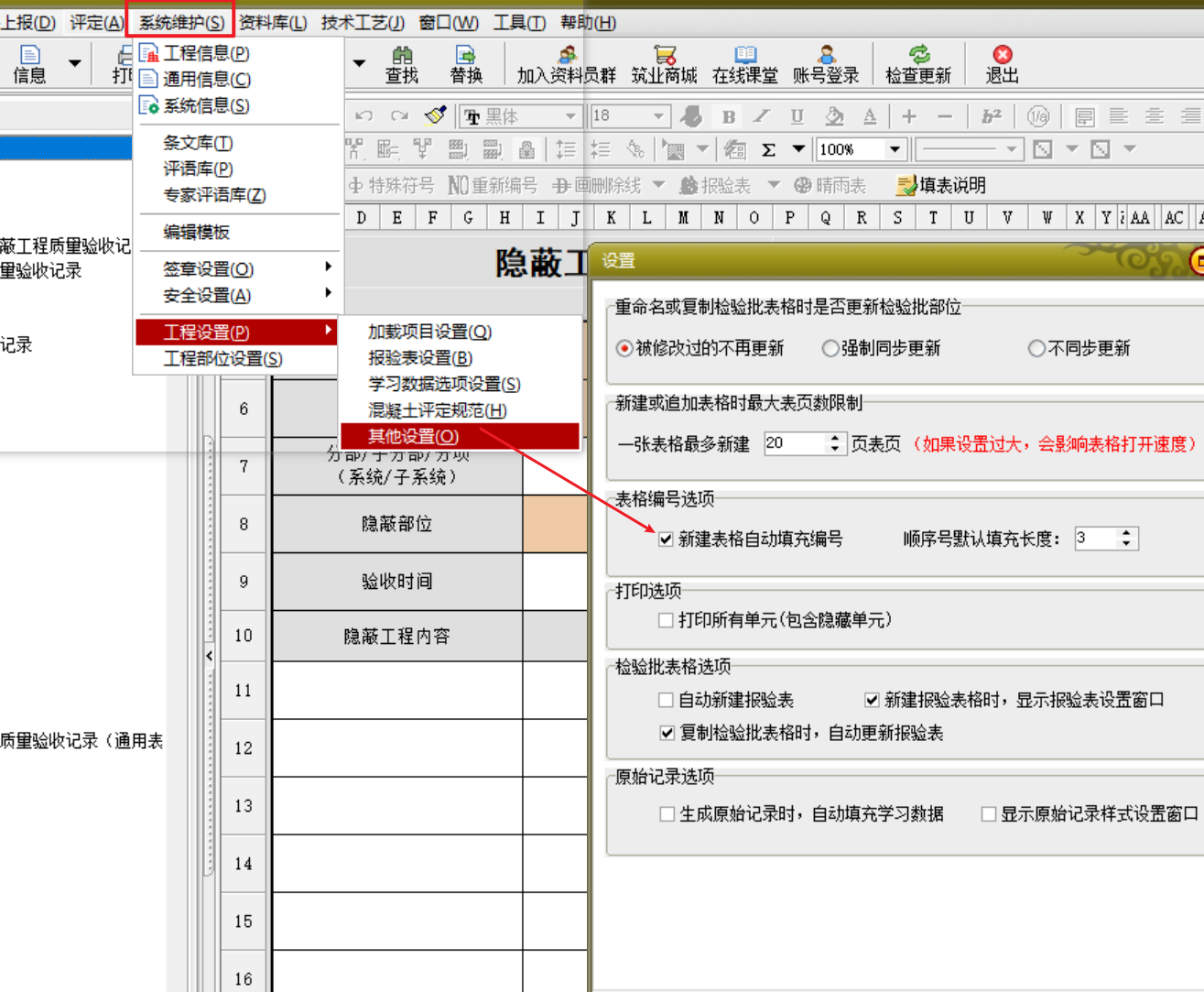The height and width of the screenshot is (992, 1204).
Task: Enable 显示原始记录样式设置窗口 checkbox
Action: (989, 813)
